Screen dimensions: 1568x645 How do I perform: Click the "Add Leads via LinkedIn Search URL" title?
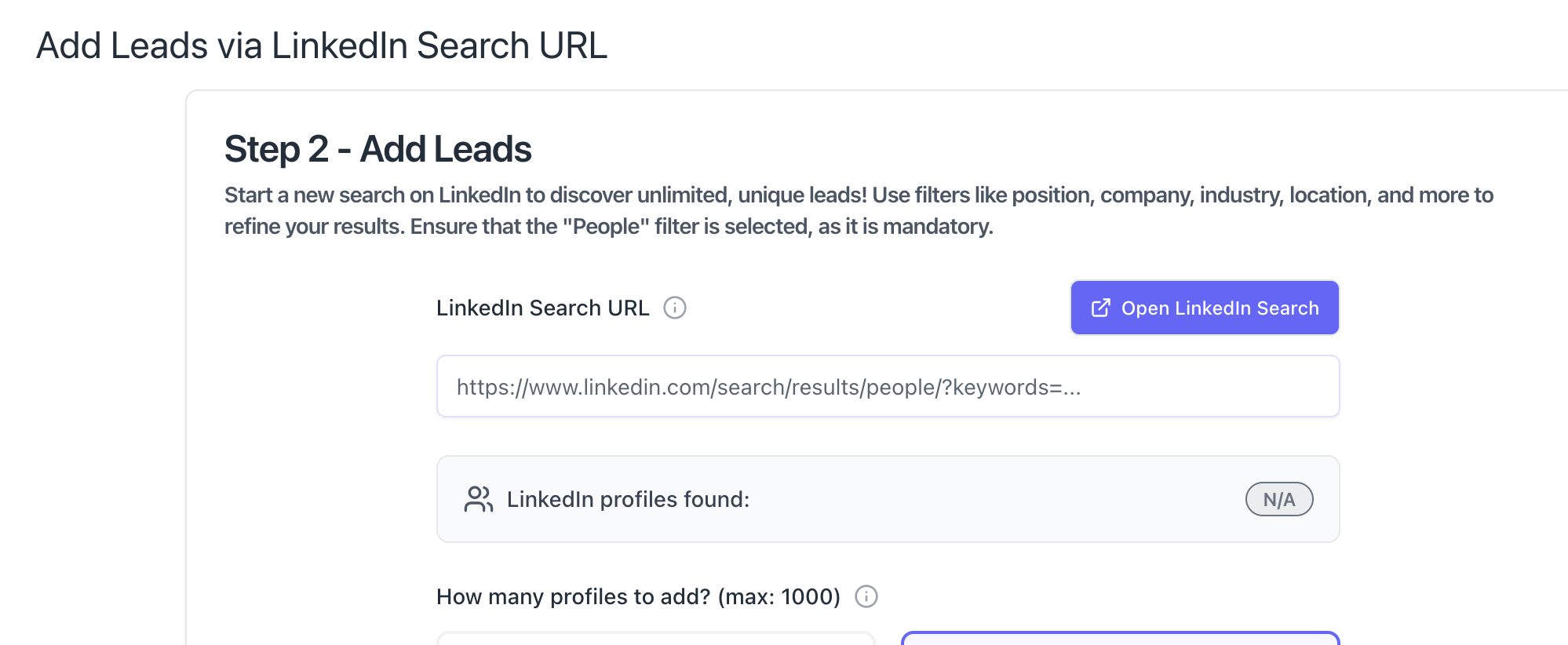point(322,46)
